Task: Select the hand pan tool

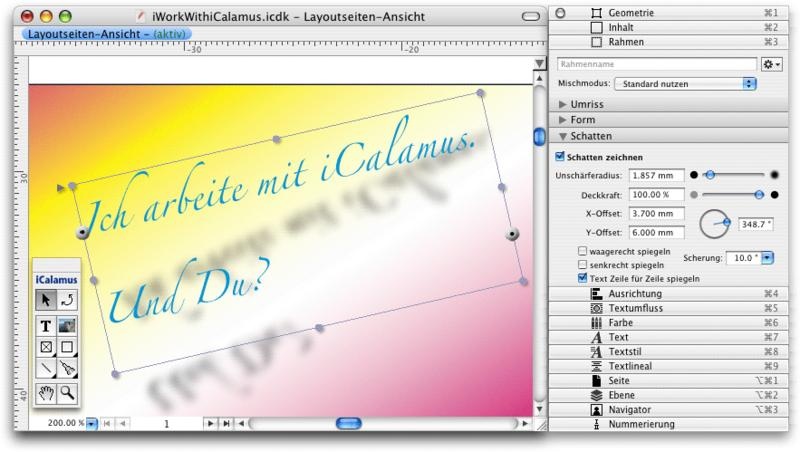Action: 46,393
